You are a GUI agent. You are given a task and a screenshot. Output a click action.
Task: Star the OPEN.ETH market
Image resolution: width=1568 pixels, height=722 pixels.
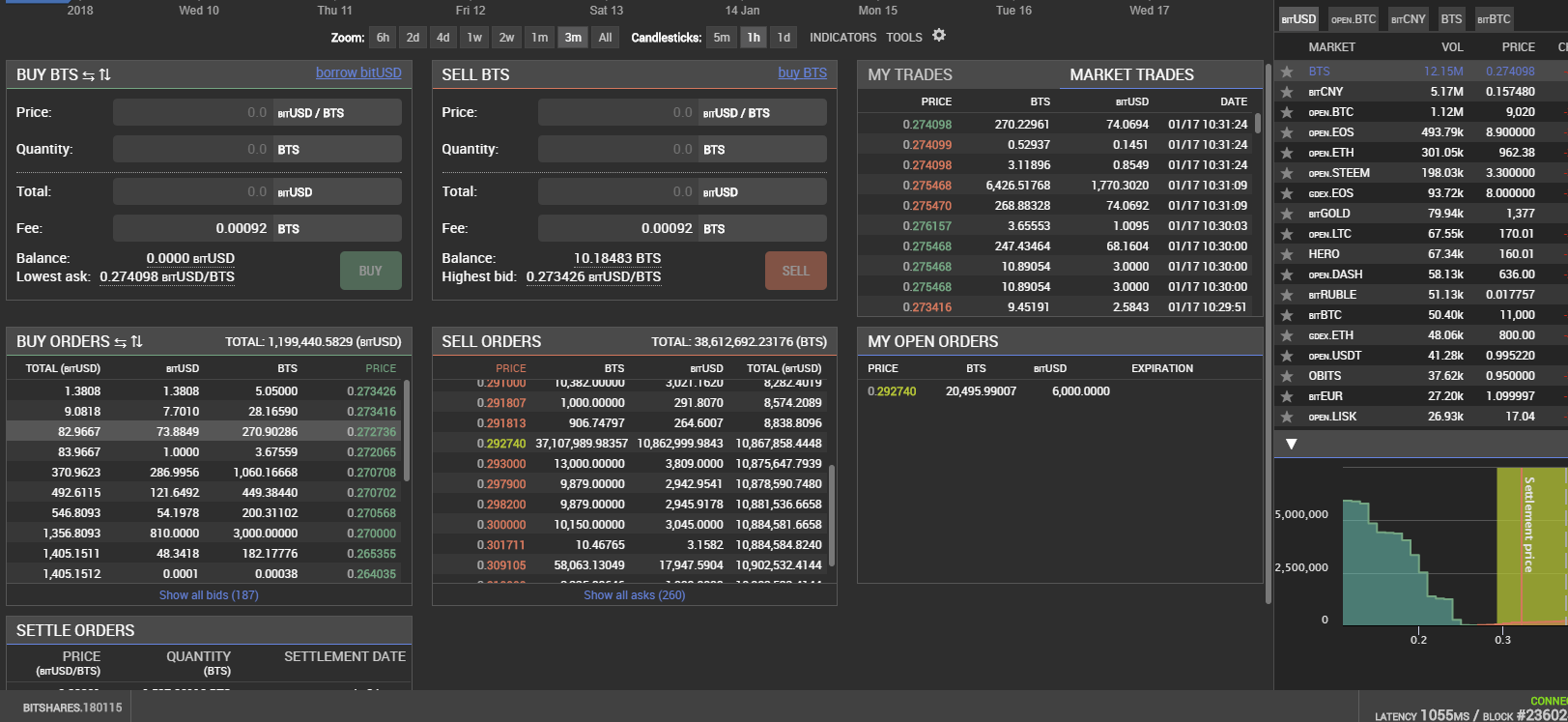[x=1287, y=153]
